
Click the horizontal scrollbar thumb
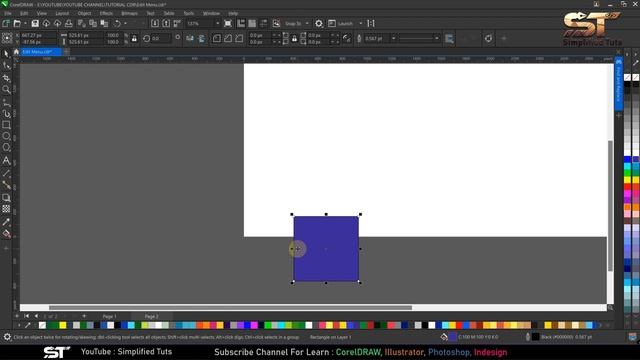pyautogui.click(x=230, y=307)
